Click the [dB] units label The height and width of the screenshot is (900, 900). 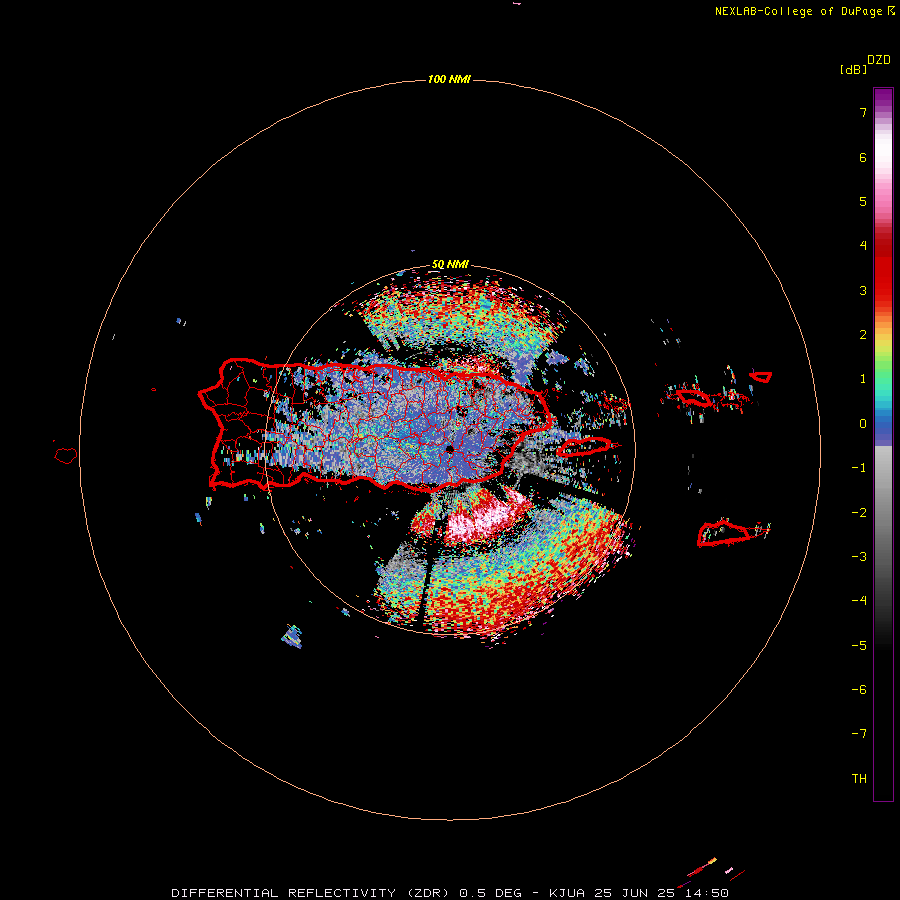tap(854, 69)
